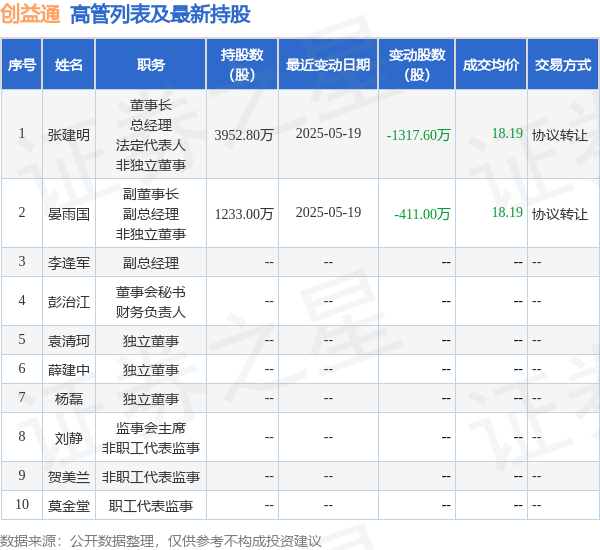This screenshot has width=600, height=550.
Task: Click 晏雨国's 2025-05-19 change date
Action: click(328, 212)
